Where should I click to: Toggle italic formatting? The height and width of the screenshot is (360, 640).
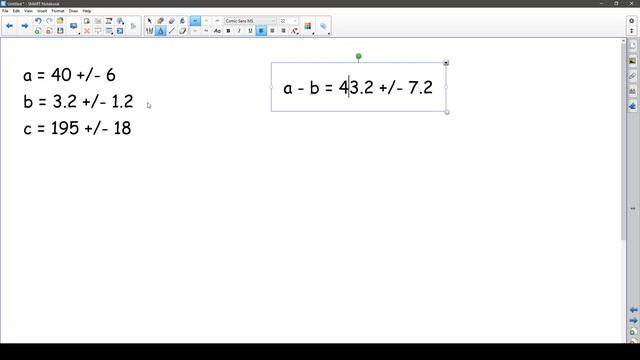pyautogui.click(x=239, y=31)
